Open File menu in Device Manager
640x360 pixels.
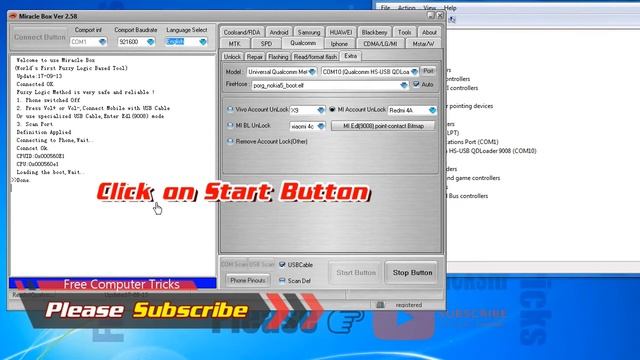pyautogui.click(x=385, y=8)
